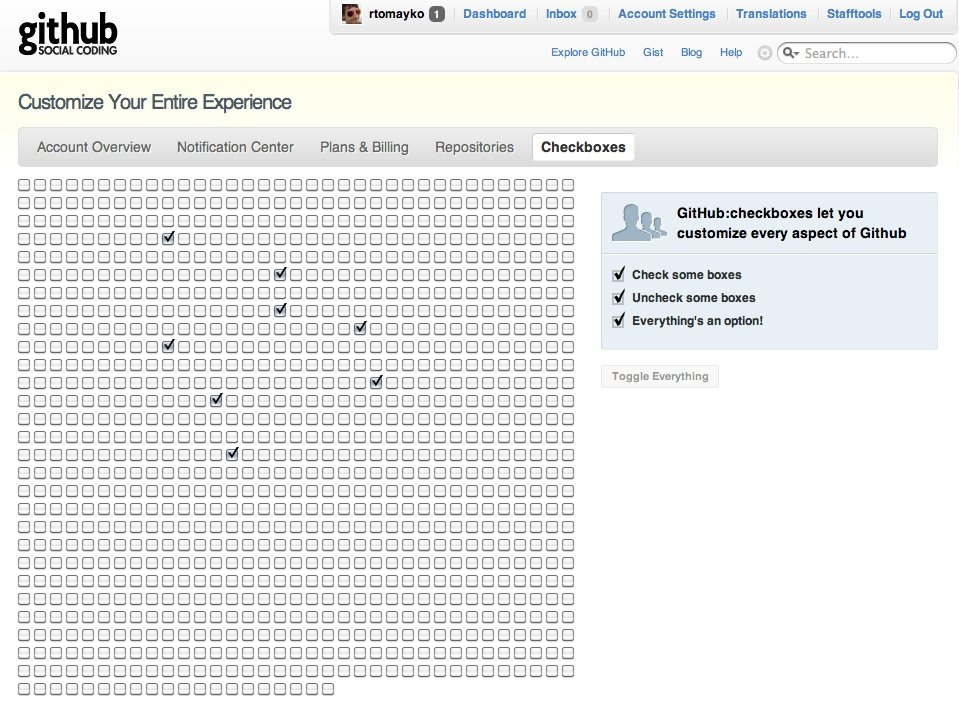Viewport: 959px width, 711px height.
Task: Go to the Dashboard link
Action: [x=494, y=14]
